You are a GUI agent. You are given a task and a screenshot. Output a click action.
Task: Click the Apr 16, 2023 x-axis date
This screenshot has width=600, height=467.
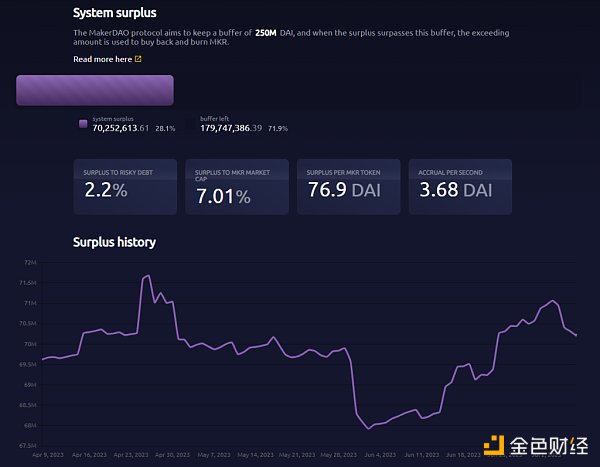[89, 455]
